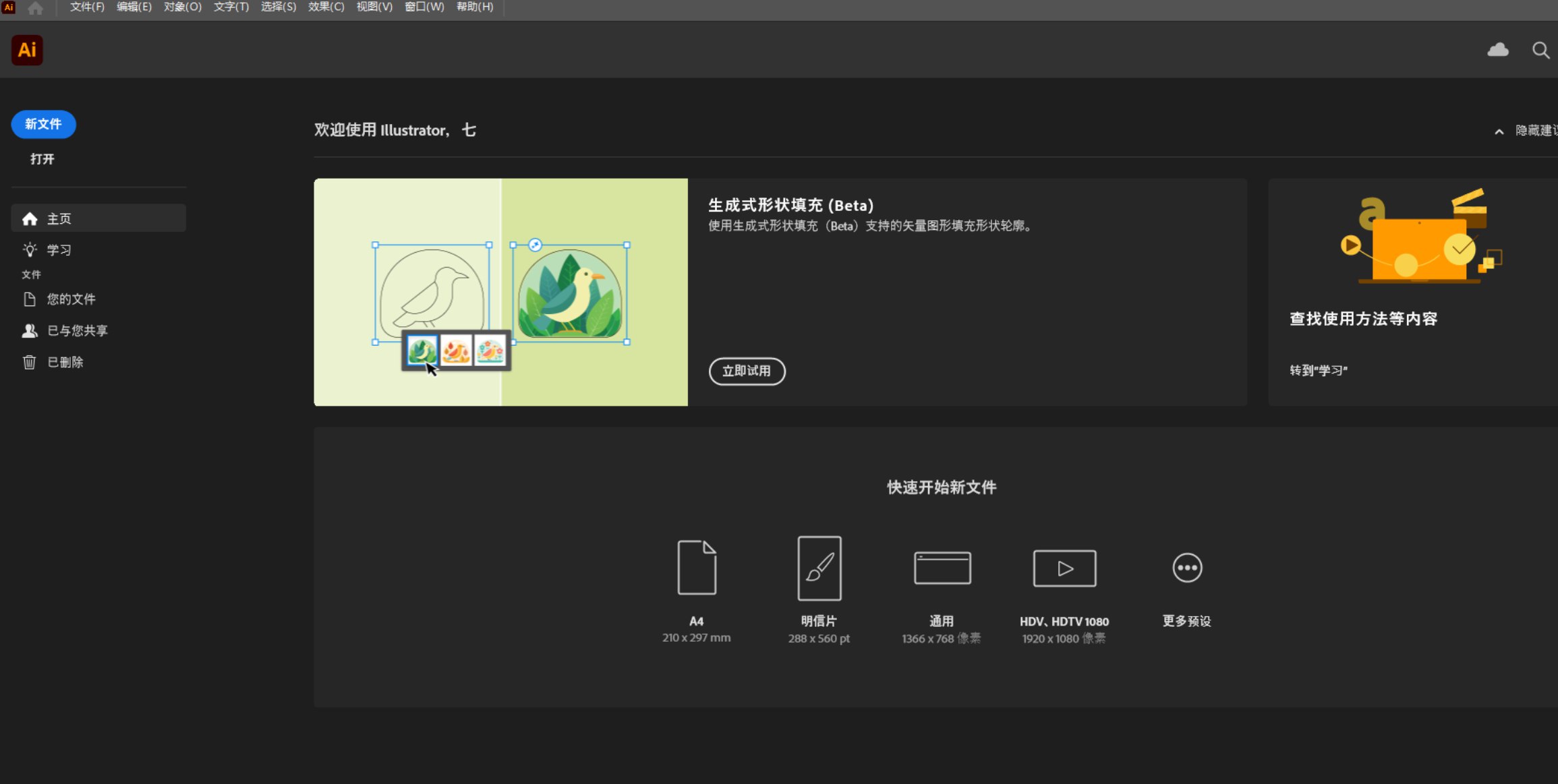The width and height of the screenshot is (1558, 784).
Task: Click the 查找使用方法等内容 heading
Action: pos(1363,319)
